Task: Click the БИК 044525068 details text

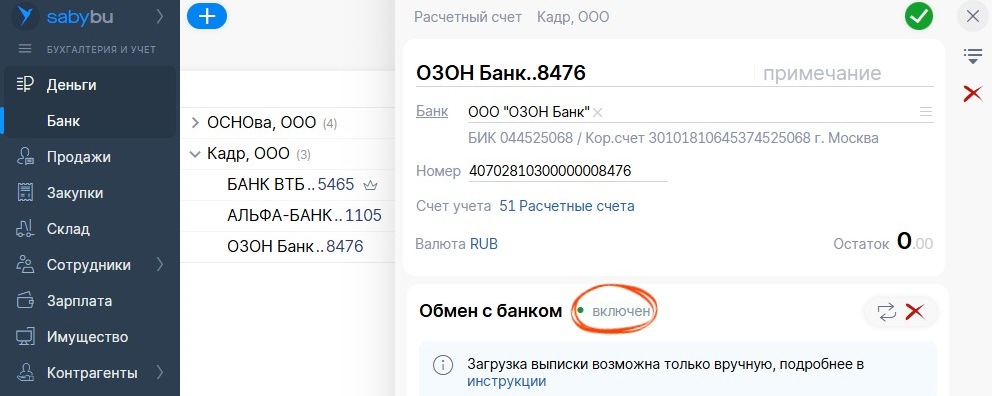Action: (673, 137)
